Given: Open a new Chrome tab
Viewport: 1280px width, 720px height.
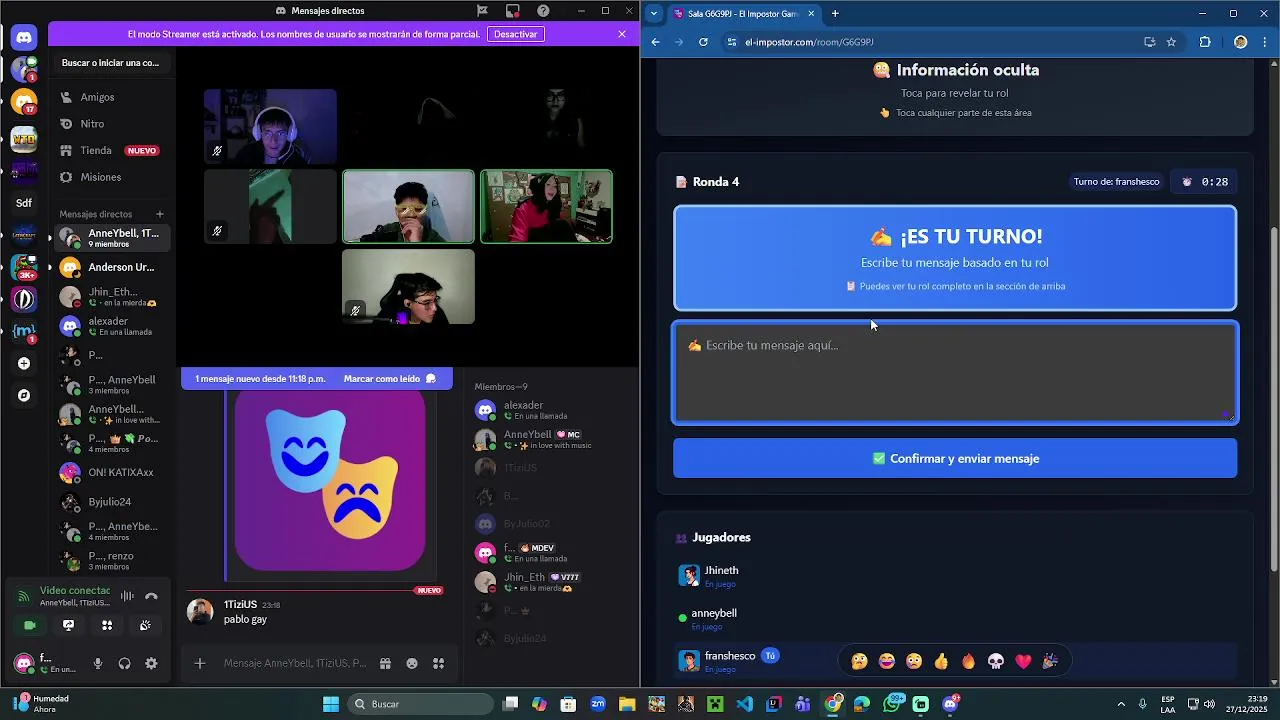Looking at the screenshot, I should [x=835, y=13].
